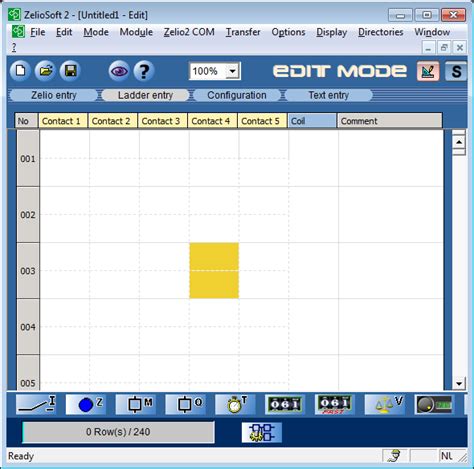Viewport: 474px width, 469px height.
Task: Open the Zelio2 COM menu
Action: [189, 32]
